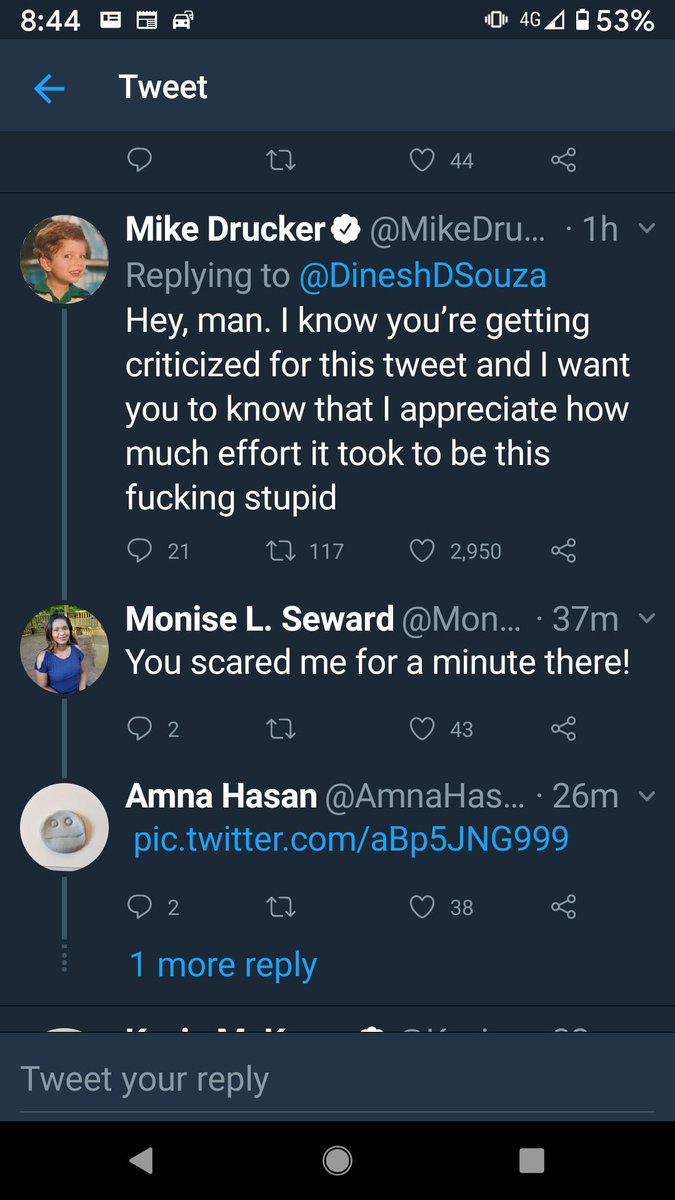The height and width of the screenshot is (1200, 675).
Task: Retweet Amna Hasan's tweet
Action: 282,907
